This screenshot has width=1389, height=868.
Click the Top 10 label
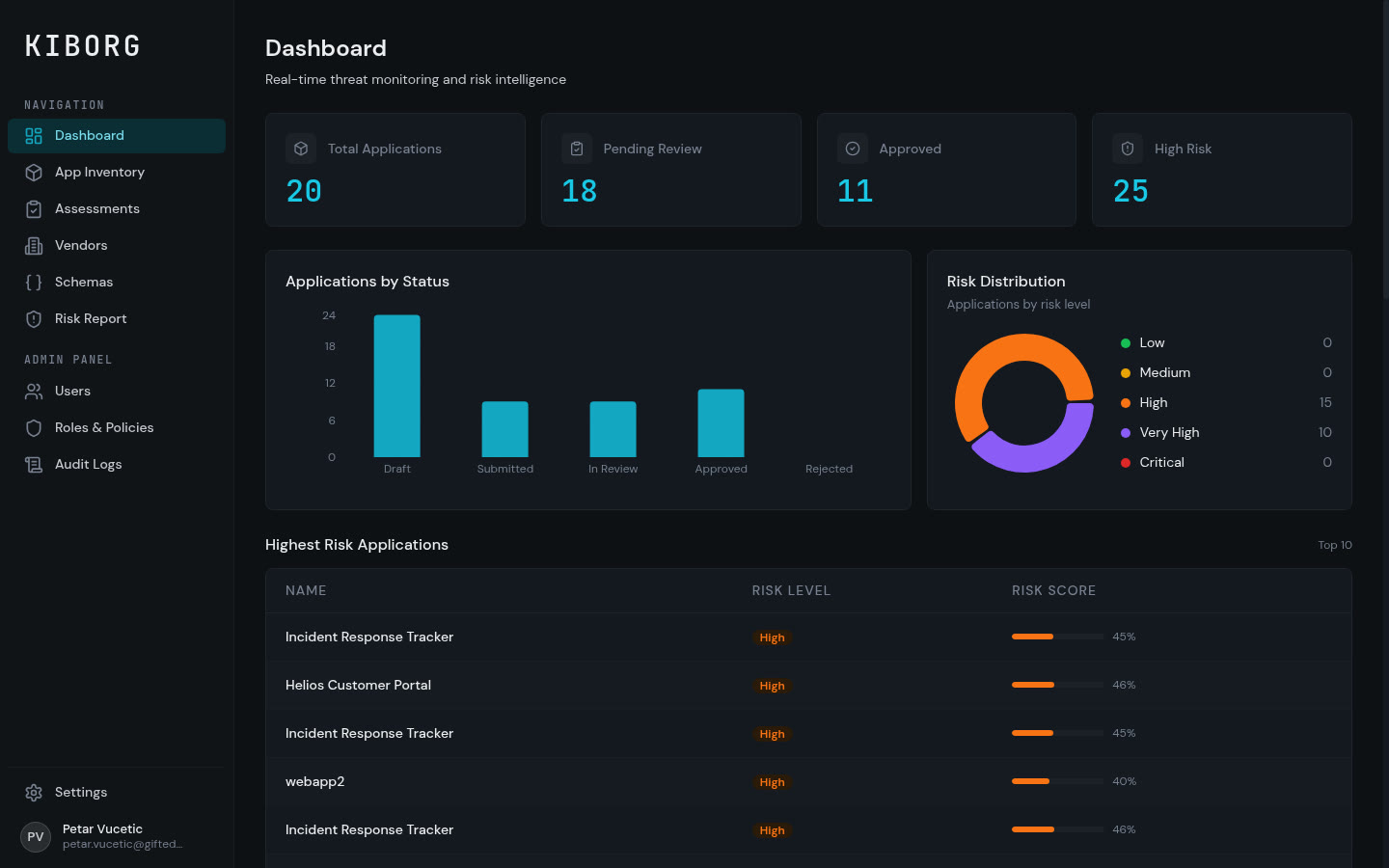coord(1335,546)
